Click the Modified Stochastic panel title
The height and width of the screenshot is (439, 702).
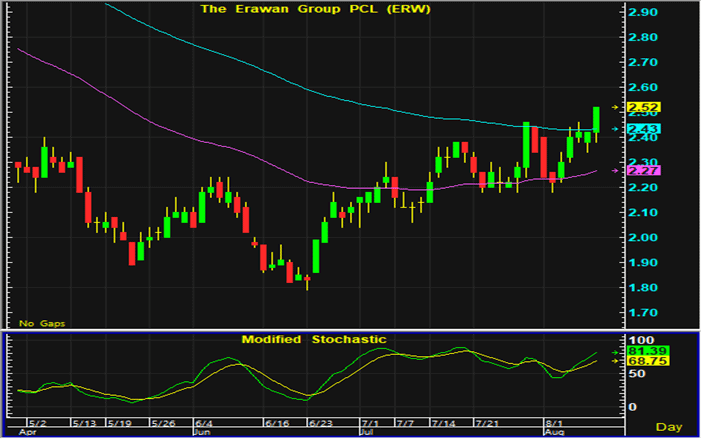pos(313,340)
